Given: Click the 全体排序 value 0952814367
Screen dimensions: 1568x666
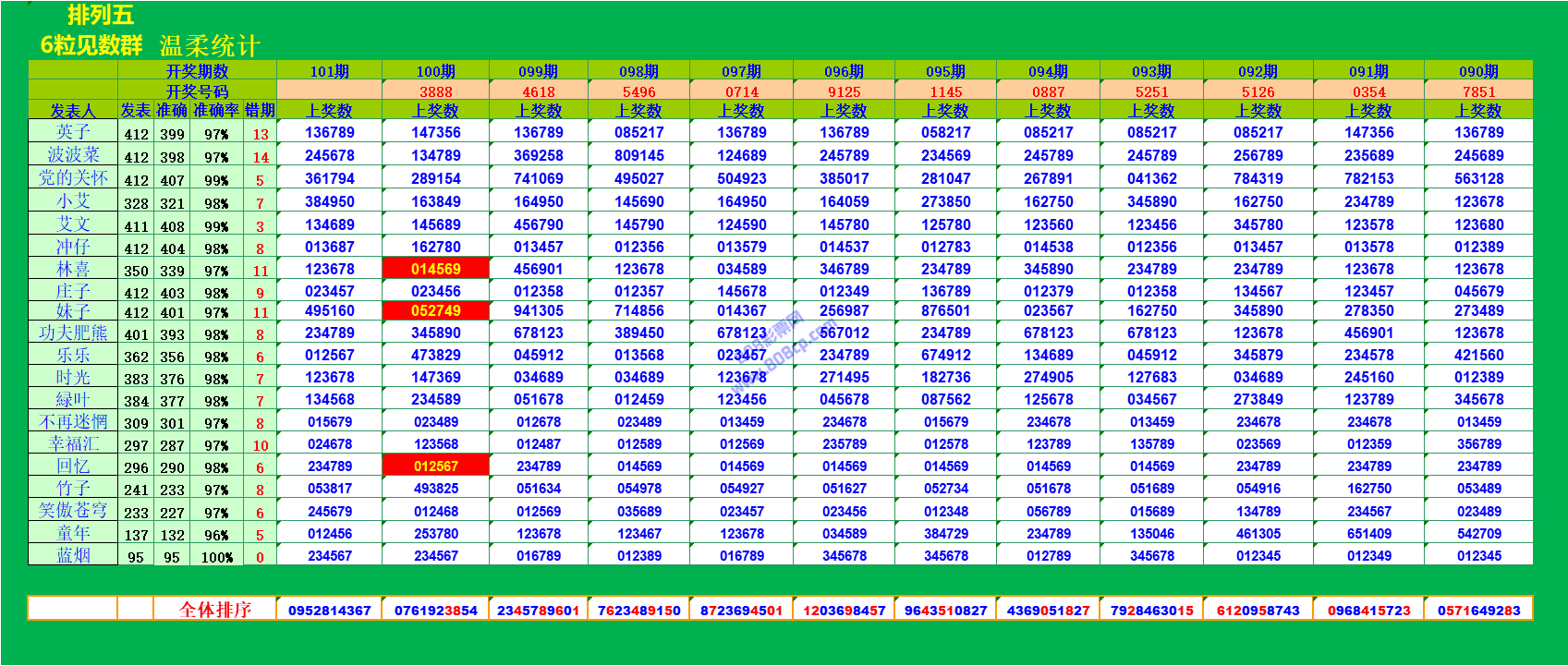Looking at the screenshot, I should coord(329,611).
